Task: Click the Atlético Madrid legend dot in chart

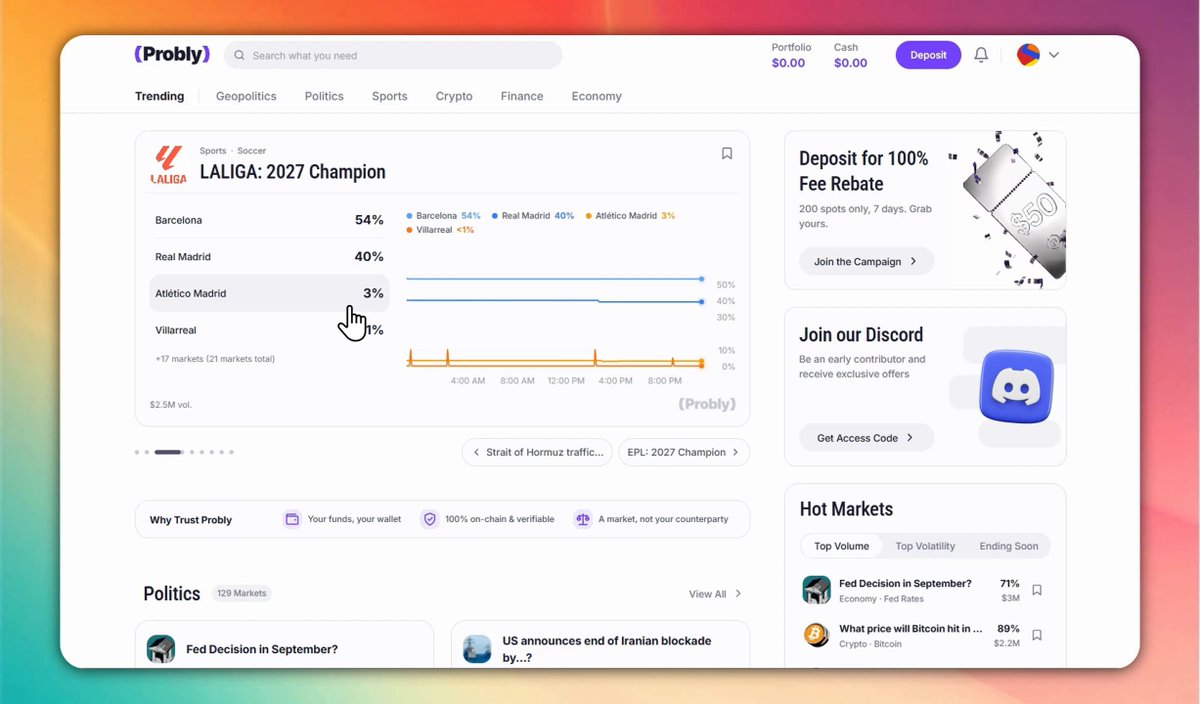Action: [589, 216]
